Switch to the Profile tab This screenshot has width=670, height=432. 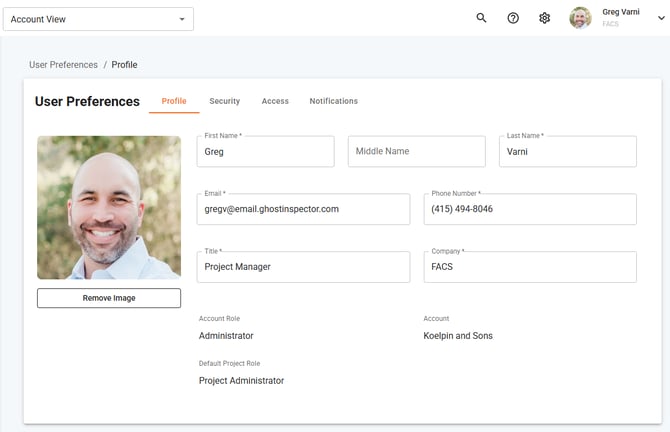click(x=174, y=101)
